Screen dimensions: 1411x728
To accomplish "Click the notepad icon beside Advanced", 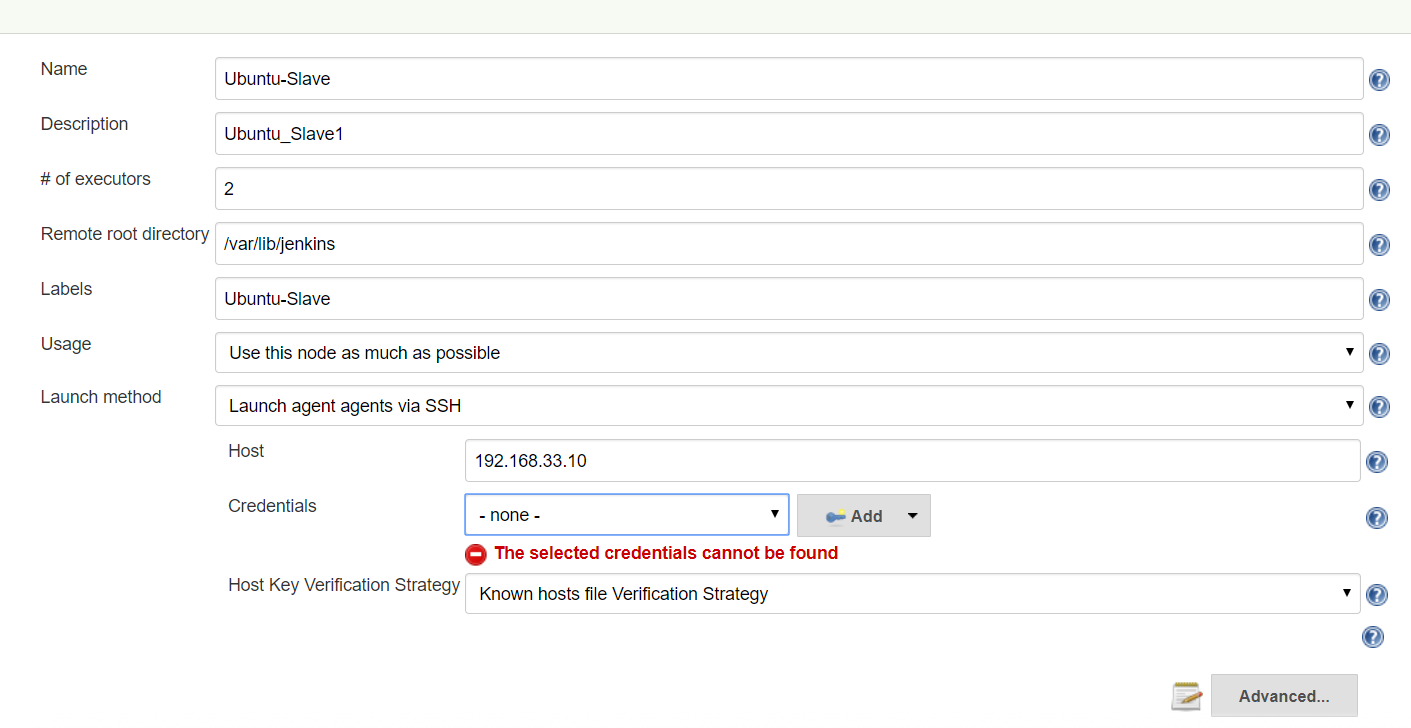I will 1186,696.
